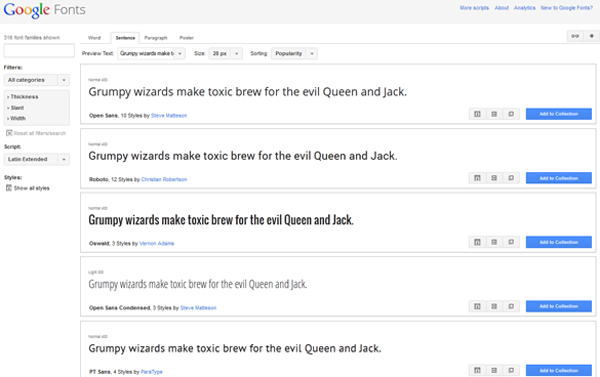Image resolution: width=600 pixels, height=377 pixels.
Task: Click the first icon button in PT Sans row
Action: [x=477, y=370]
